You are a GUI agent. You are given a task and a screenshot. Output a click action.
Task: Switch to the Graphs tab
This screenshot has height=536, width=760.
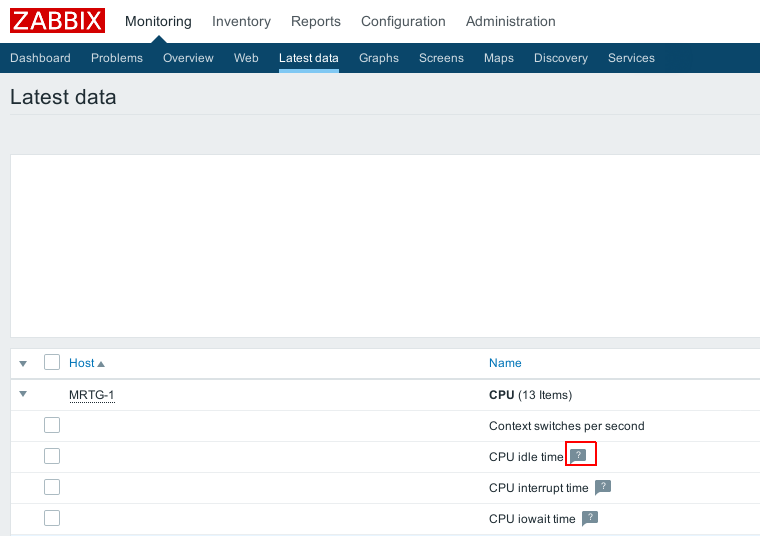pos(379,58)
